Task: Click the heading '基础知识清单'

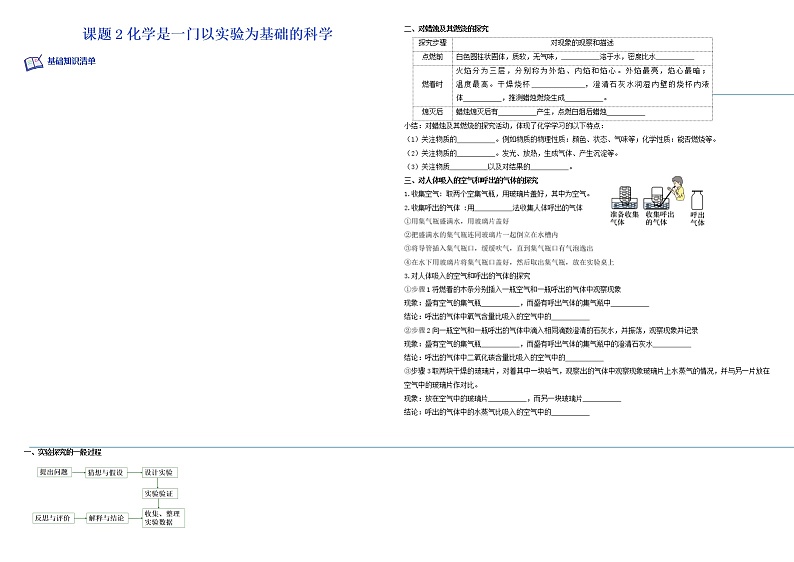Action: (71, 61)
